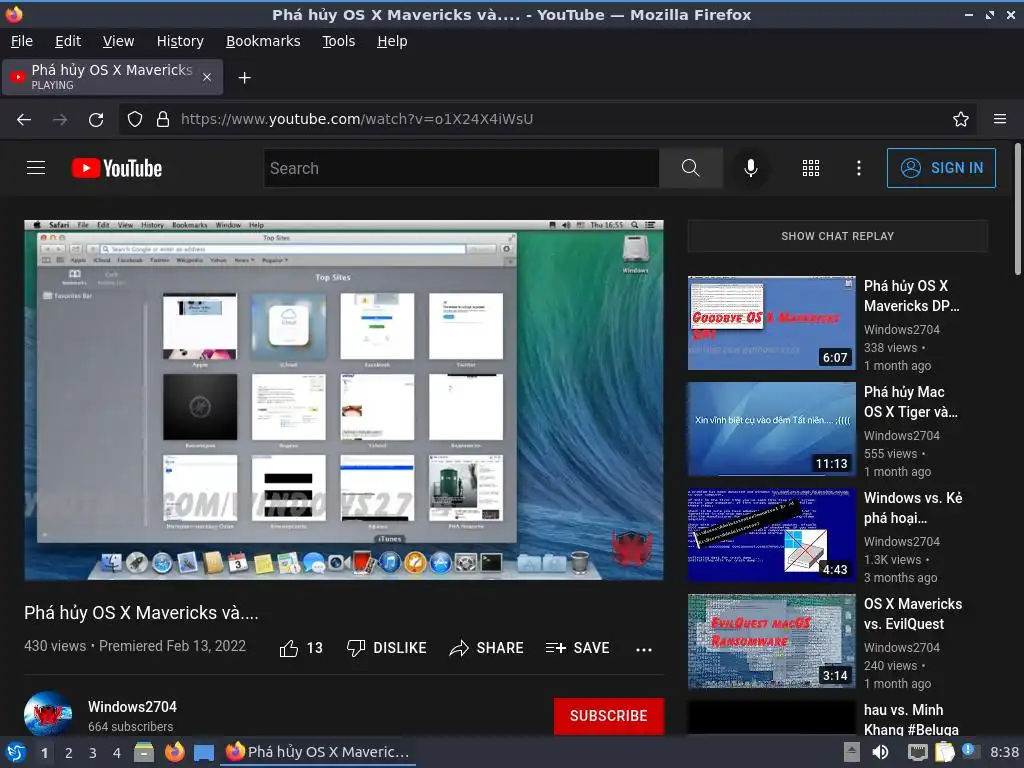Search with your voice via the microphone

(x=751, y=168)
